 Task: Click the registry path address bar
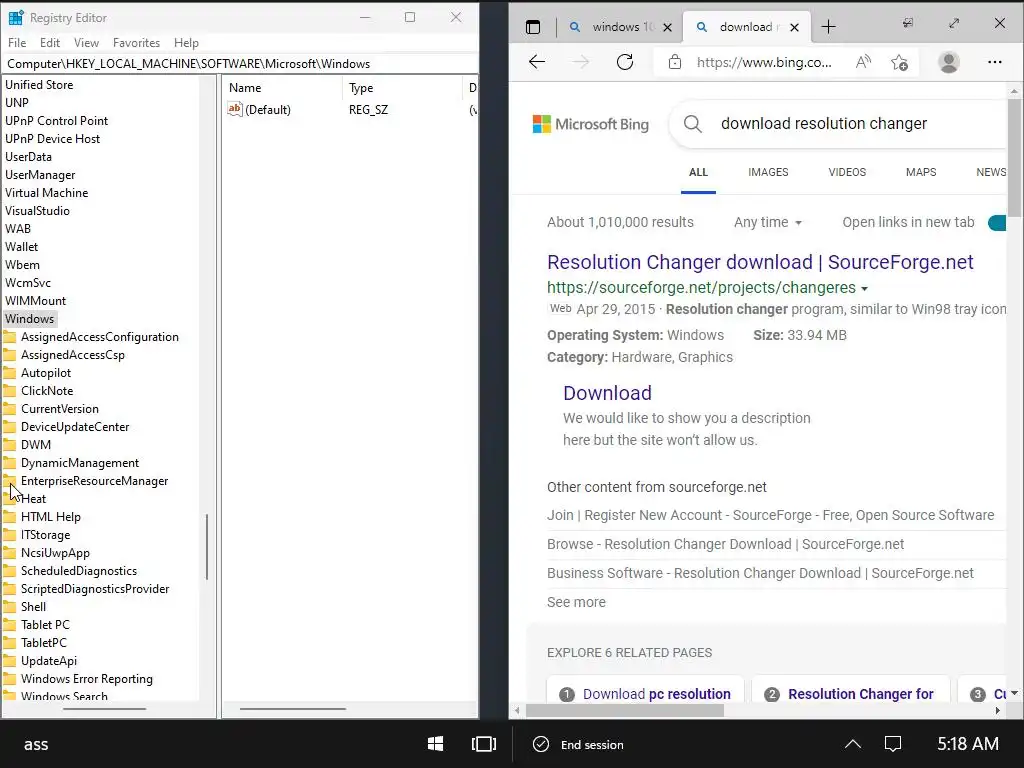pyautogui.click(x=240, y=63)
